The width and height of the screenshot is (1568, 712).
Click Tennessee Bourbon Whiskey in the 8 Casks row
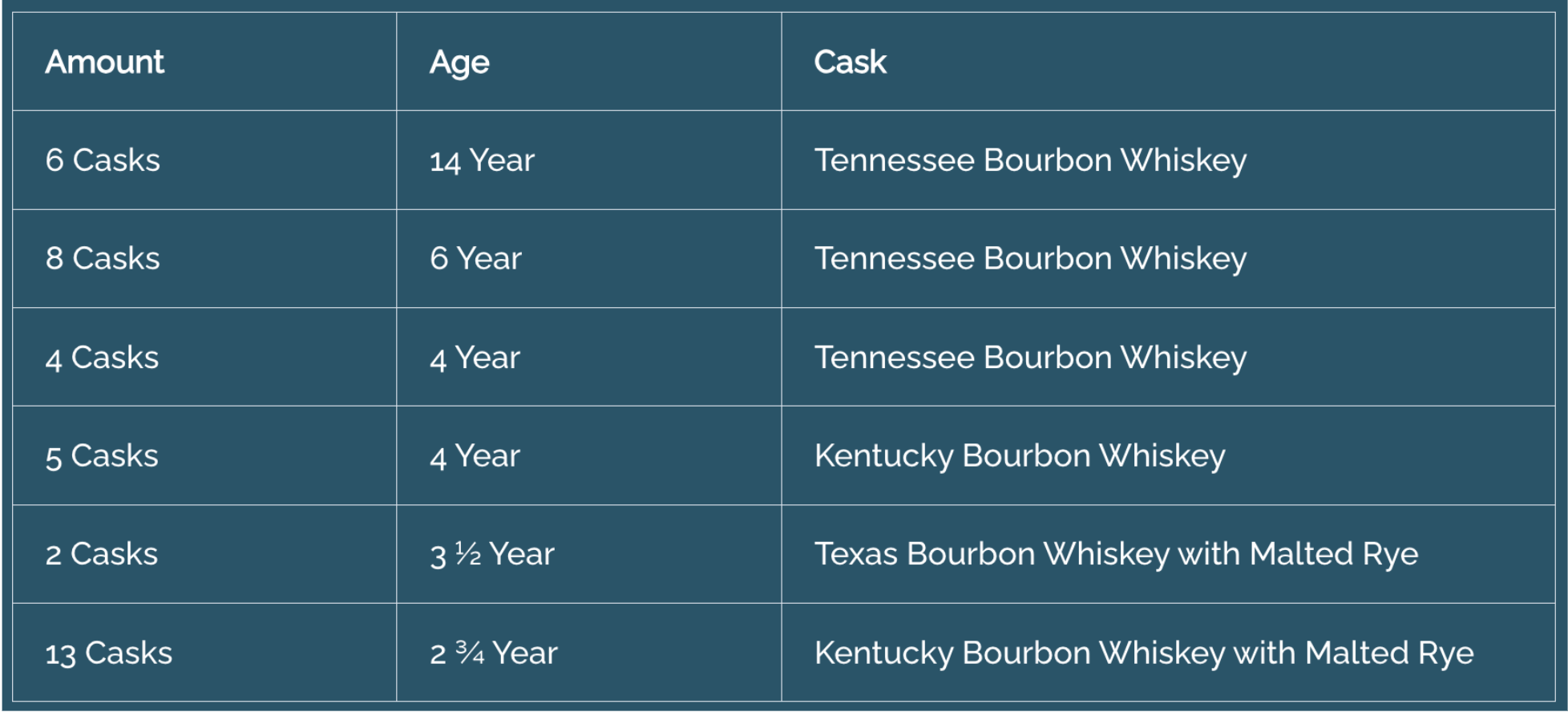(1030, 258)
